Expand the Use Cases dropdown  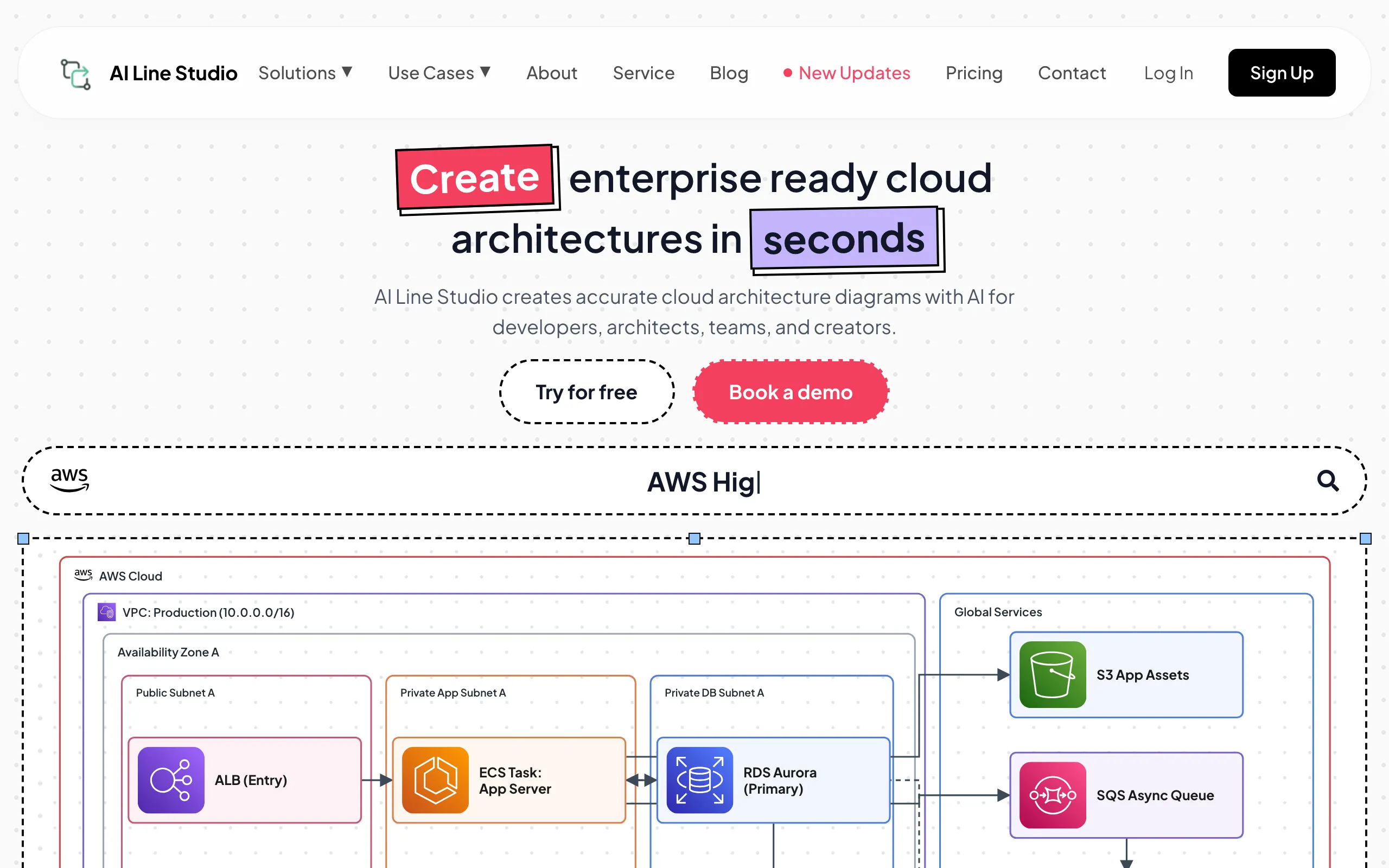tap(439, 73)
